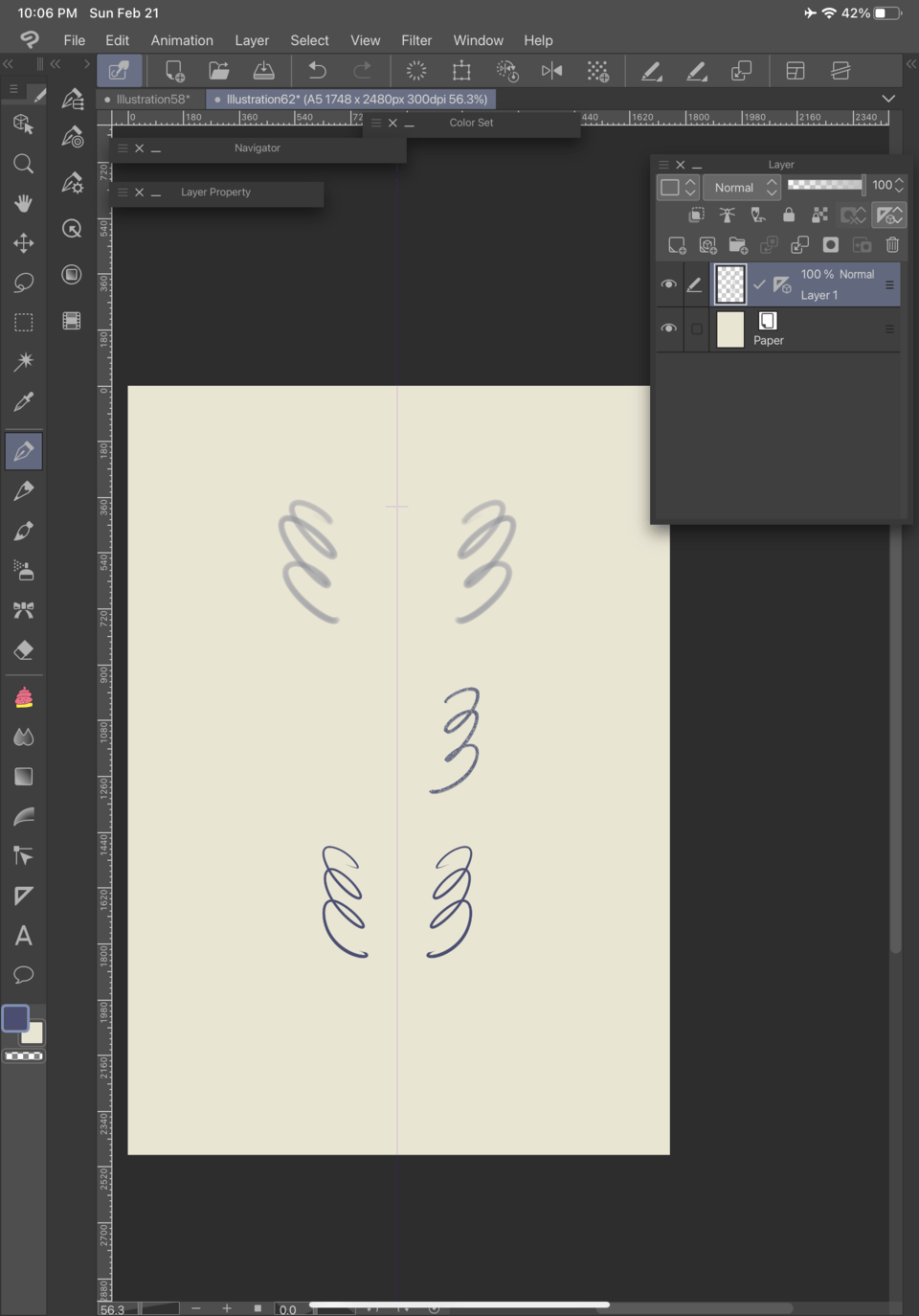Expand the right palette dock chevrons

911,64
